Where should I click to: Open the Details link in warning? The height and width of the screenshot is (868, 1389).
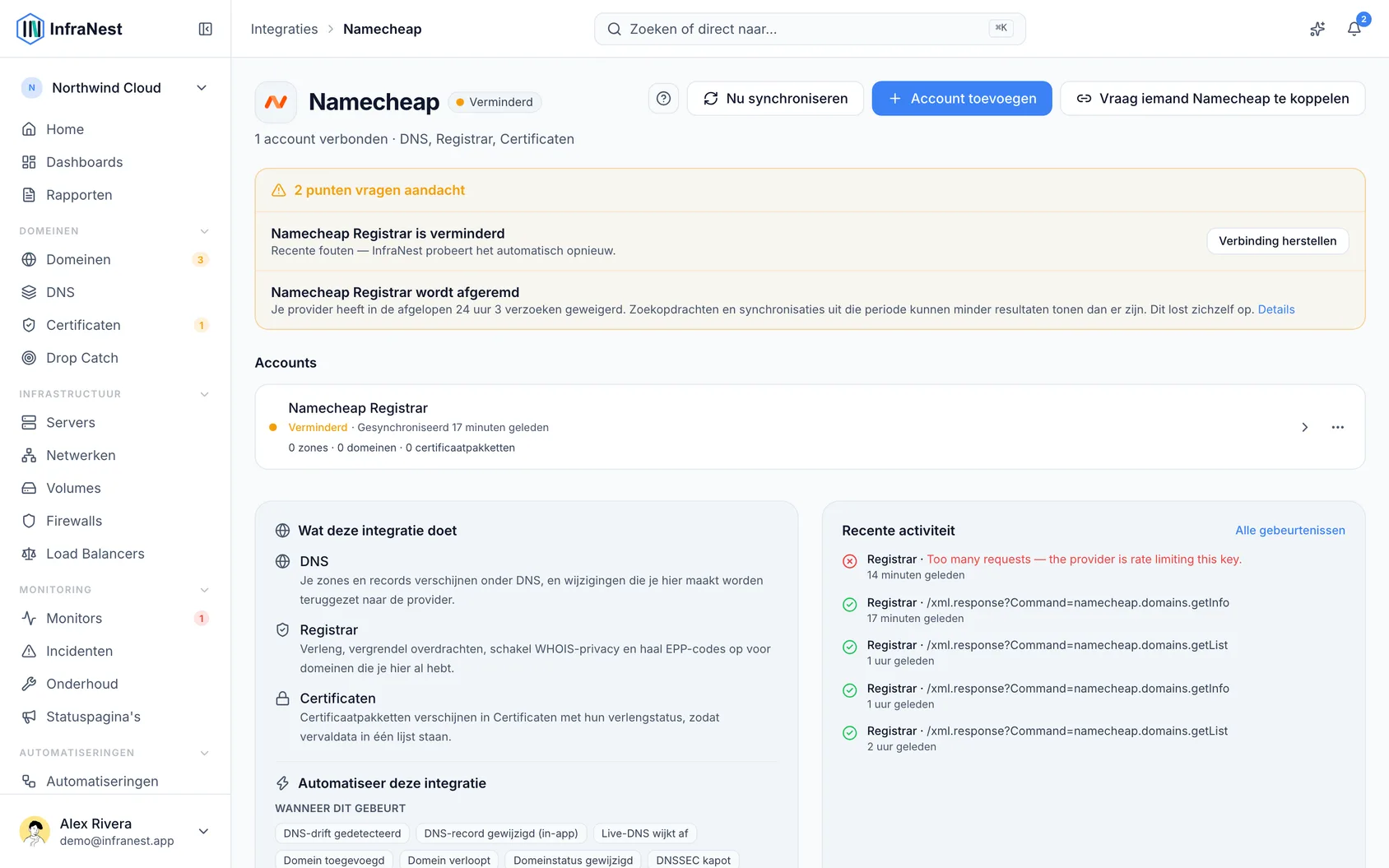(x=1276, y=309)
